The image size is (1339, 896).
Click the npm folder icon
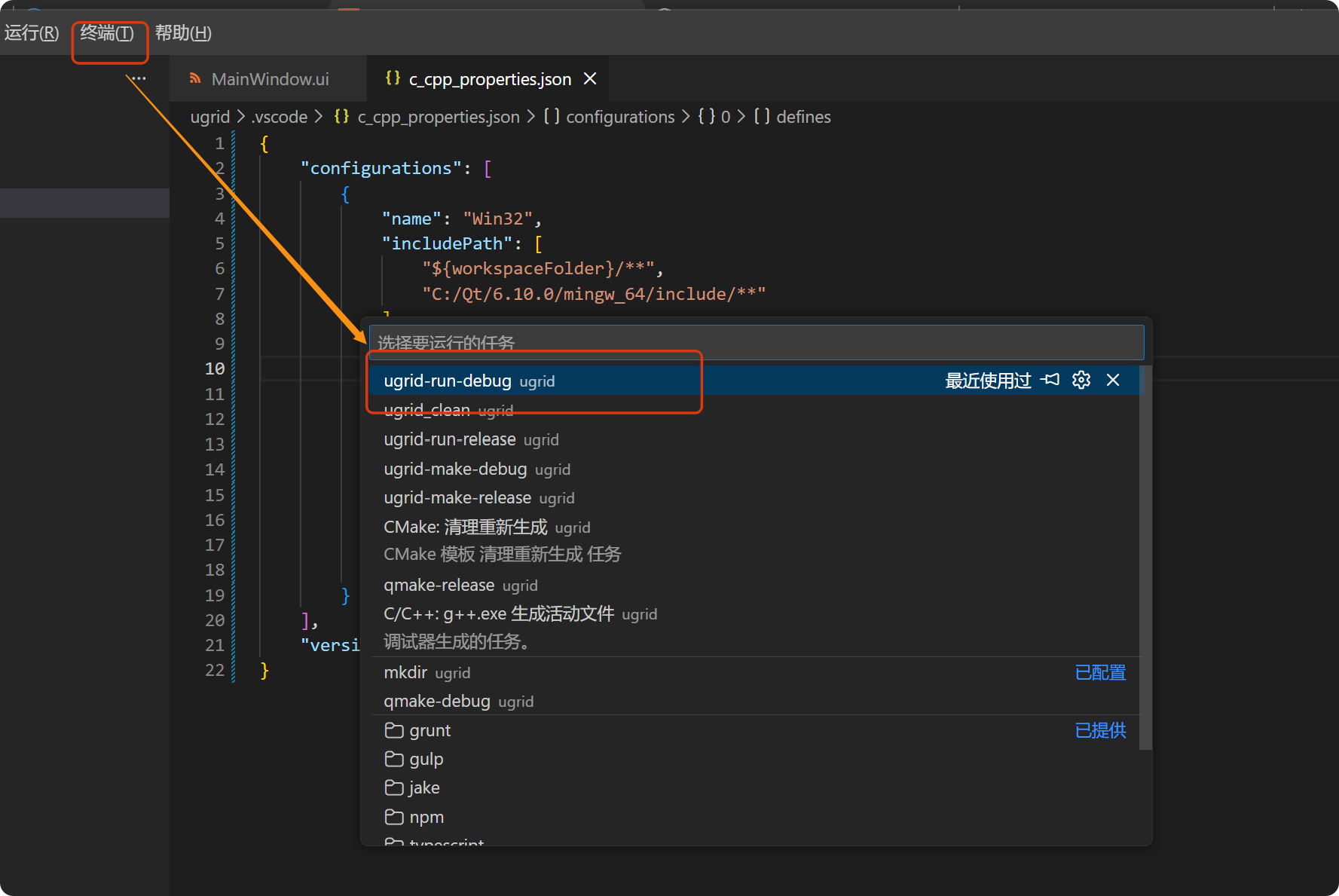coord(393,817)
